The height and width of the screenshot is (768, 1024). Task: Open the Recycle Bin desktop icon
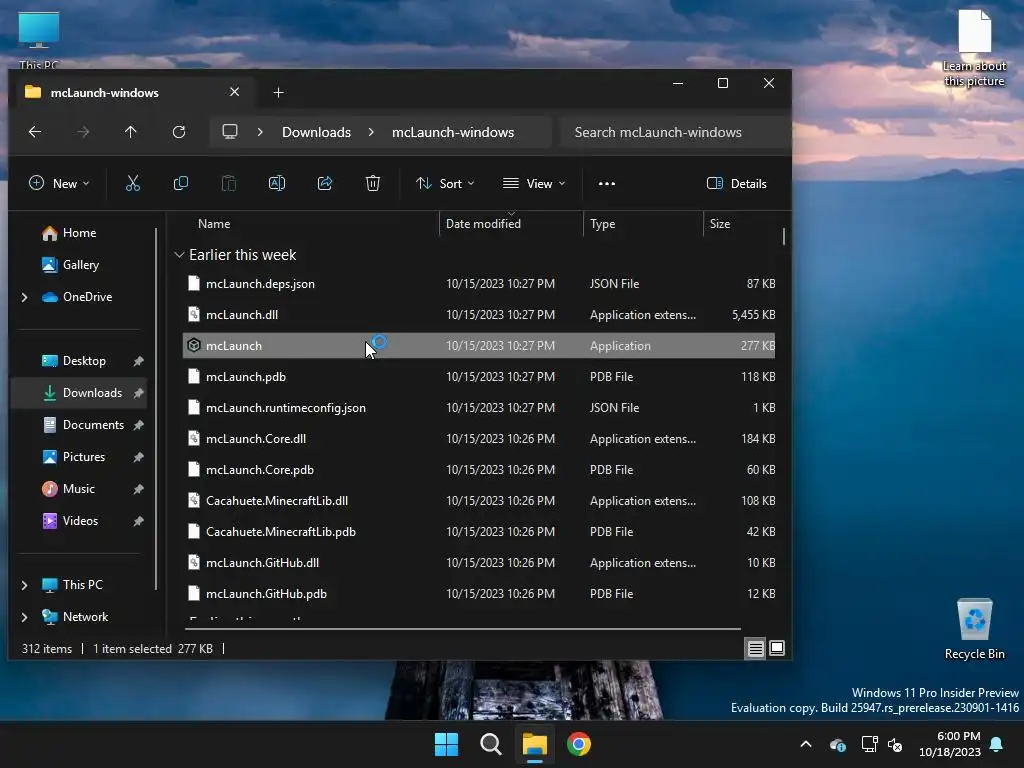tap(974, 630)
